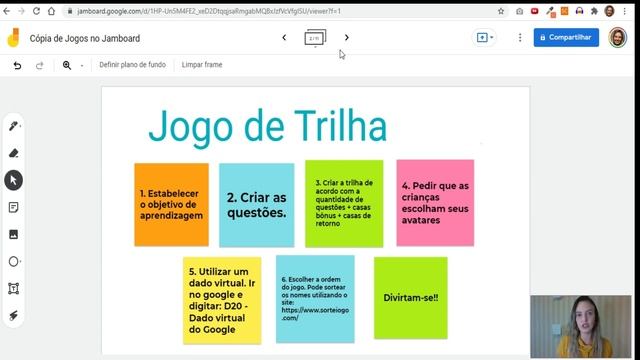Image resolution: width=640 pixels, height=360 pixels.
Task: Click Definir plano de fundo
Action: 133,64
